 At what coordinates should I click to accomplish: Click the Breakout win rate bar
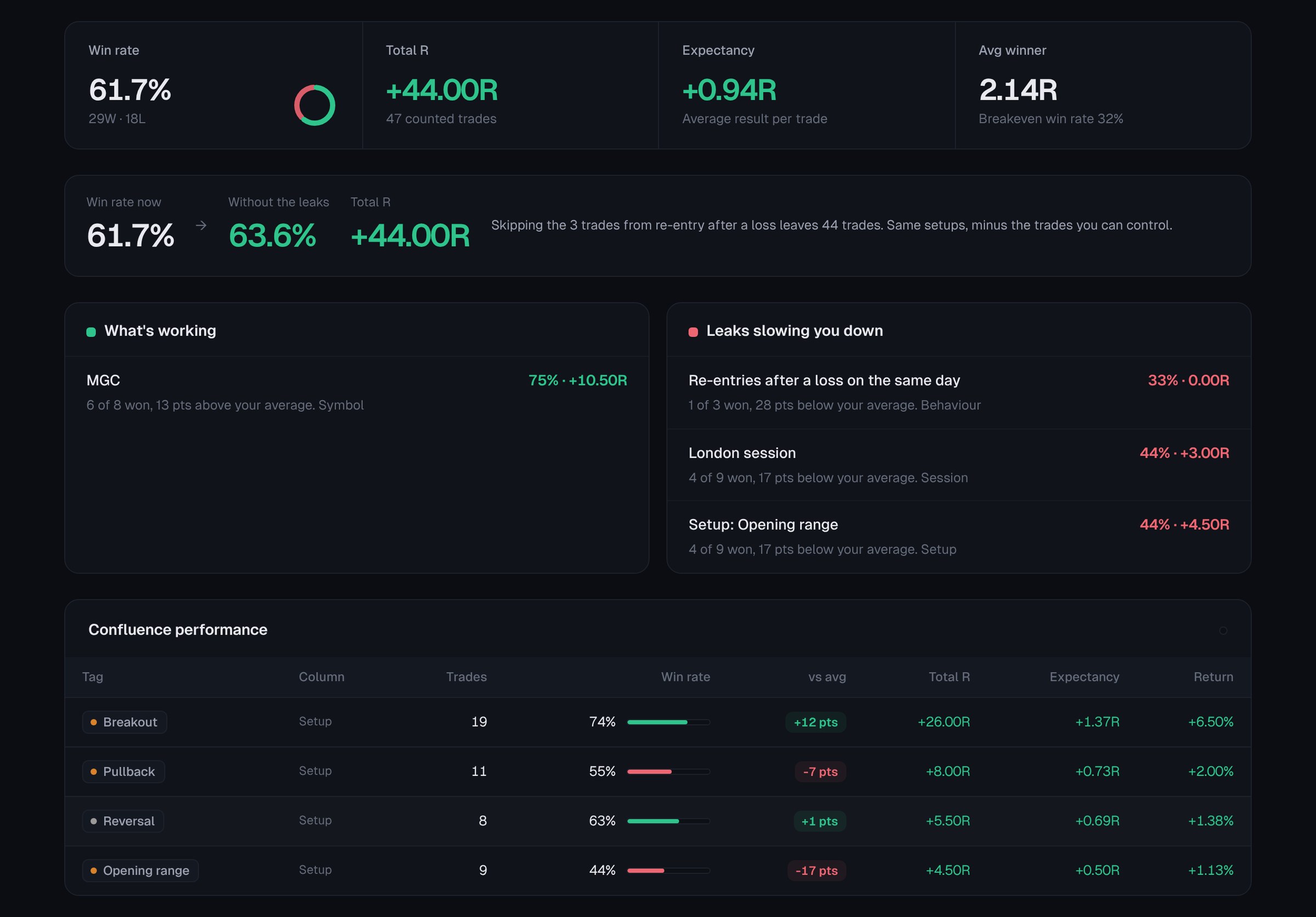tap(669, 722)
